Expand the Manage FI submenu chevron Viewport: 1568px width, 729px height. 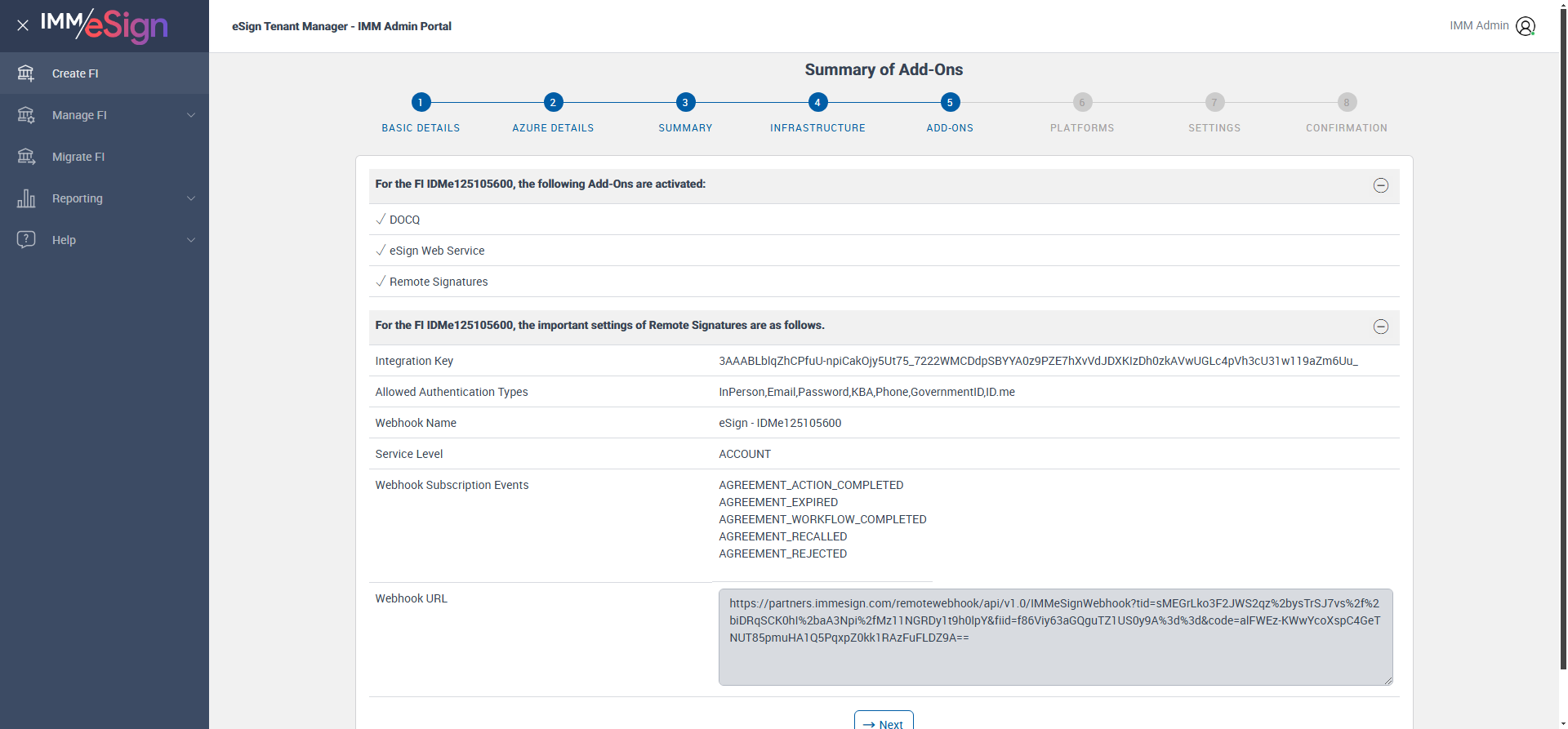pyautogui.click(x=191, y=115)
